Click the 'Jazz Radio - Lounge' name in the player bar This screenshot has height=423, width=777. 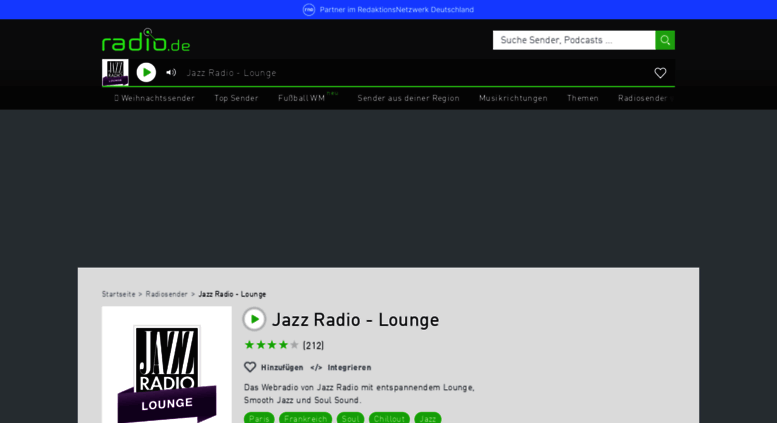pyautogui.click(x=231, y=73)
